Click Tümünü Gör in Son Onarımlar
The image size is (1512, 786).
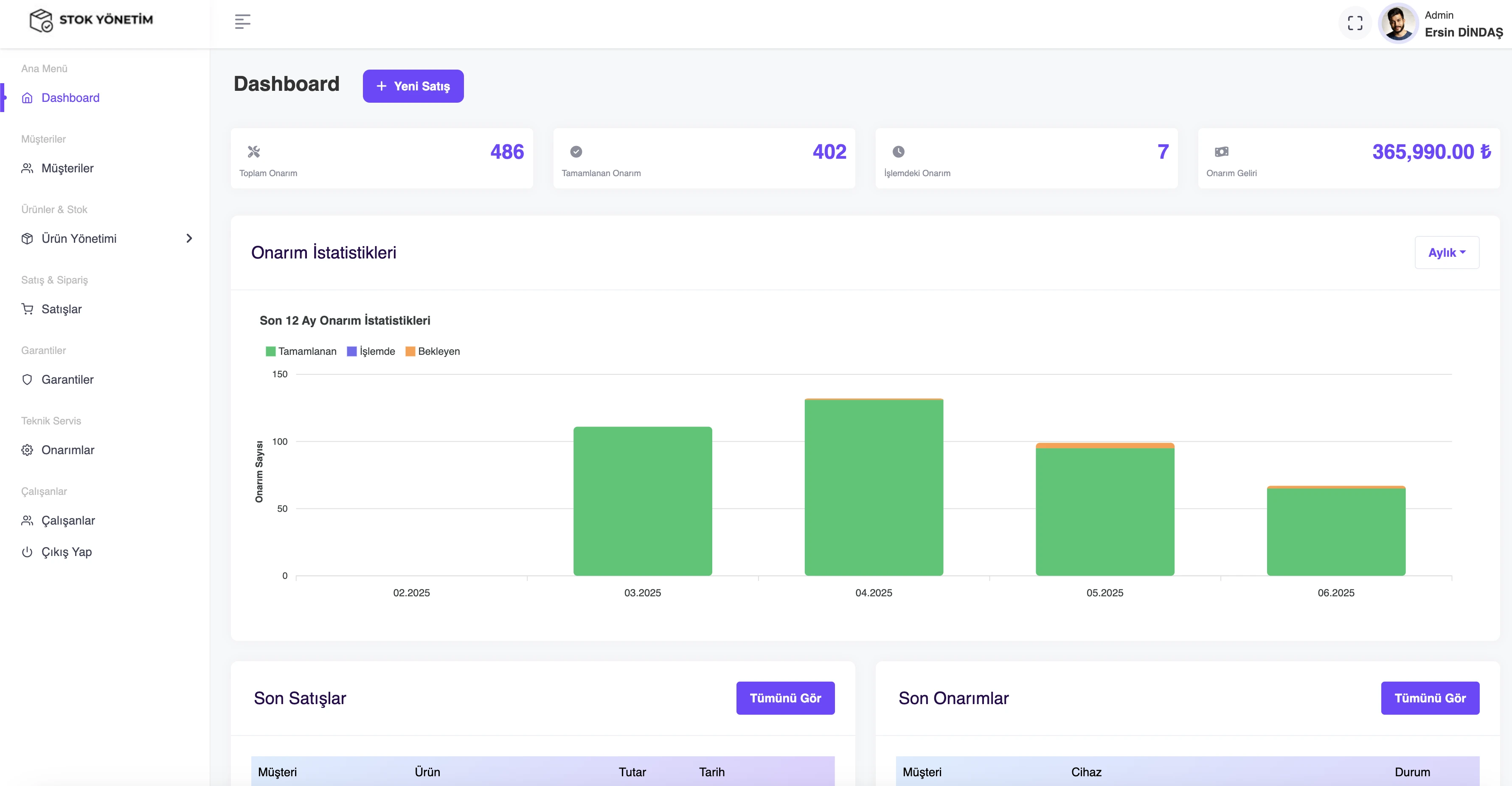click(x=1429, y=698)
